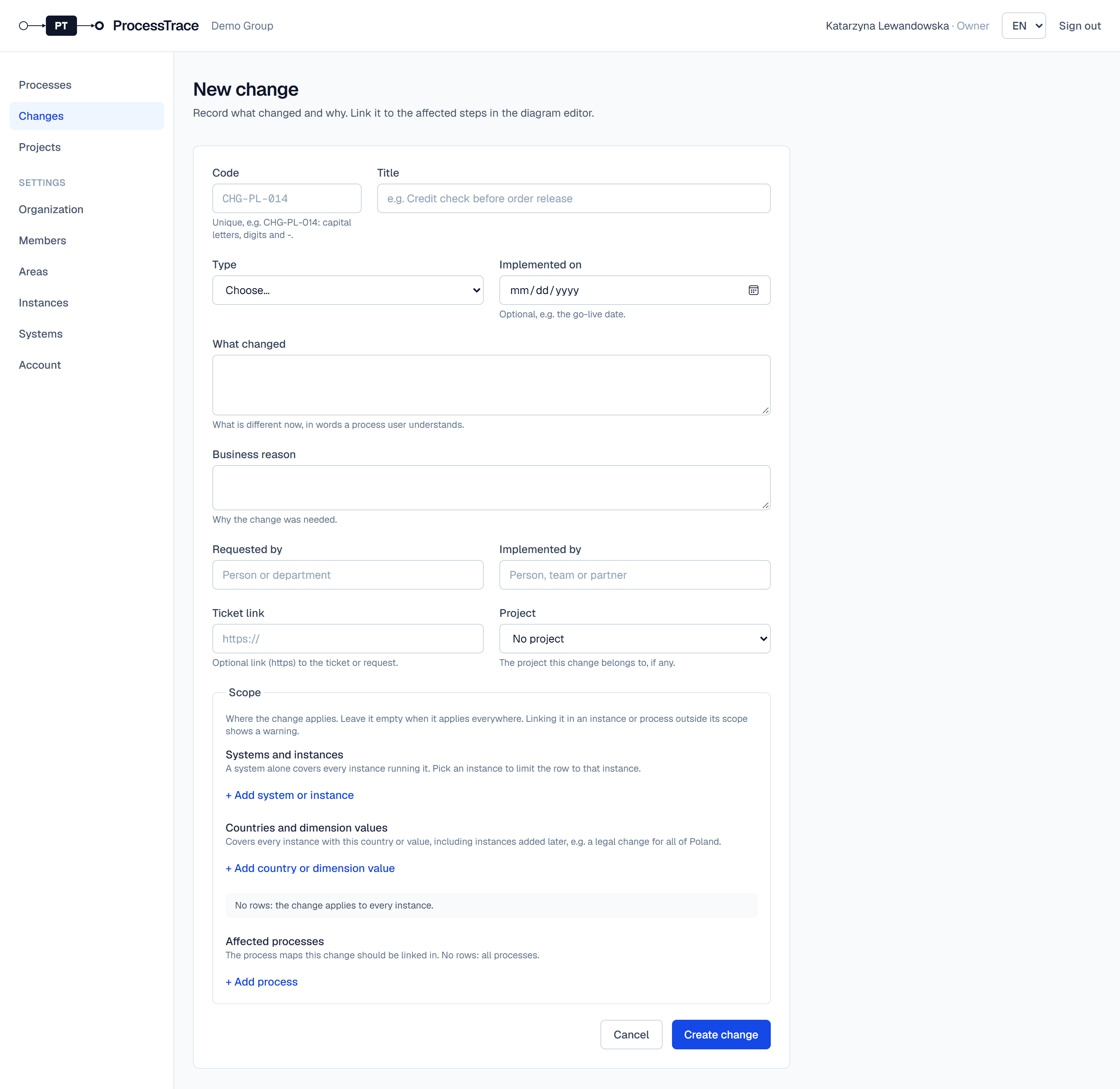Click + Add country or dimension value

tap(310, 868)
